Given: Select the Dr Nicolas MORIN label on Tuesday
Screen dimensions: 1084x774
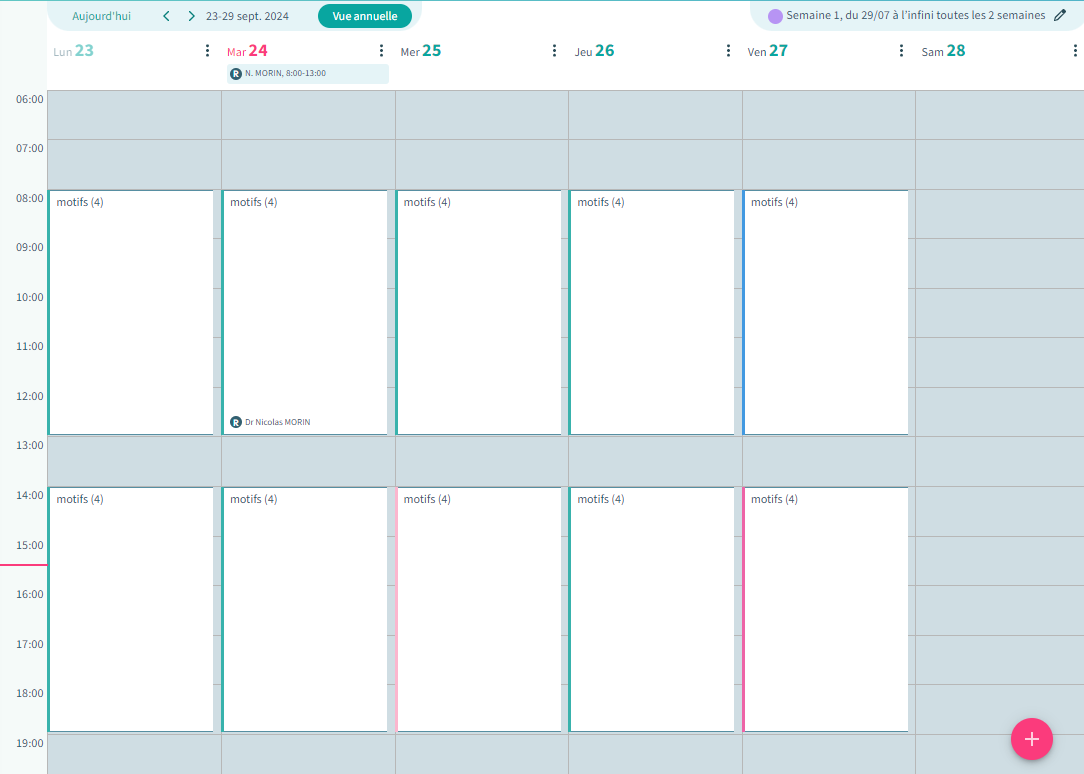Looking at the screenshot, I should pyautogui.click(x=277, y=422).
